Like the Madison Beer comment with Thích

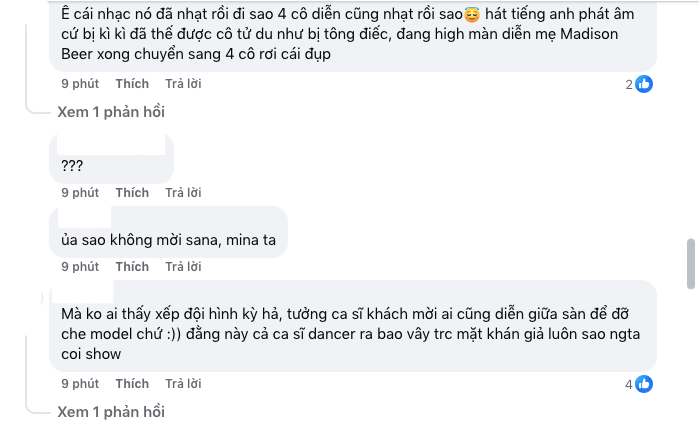[x=132, y=84]
